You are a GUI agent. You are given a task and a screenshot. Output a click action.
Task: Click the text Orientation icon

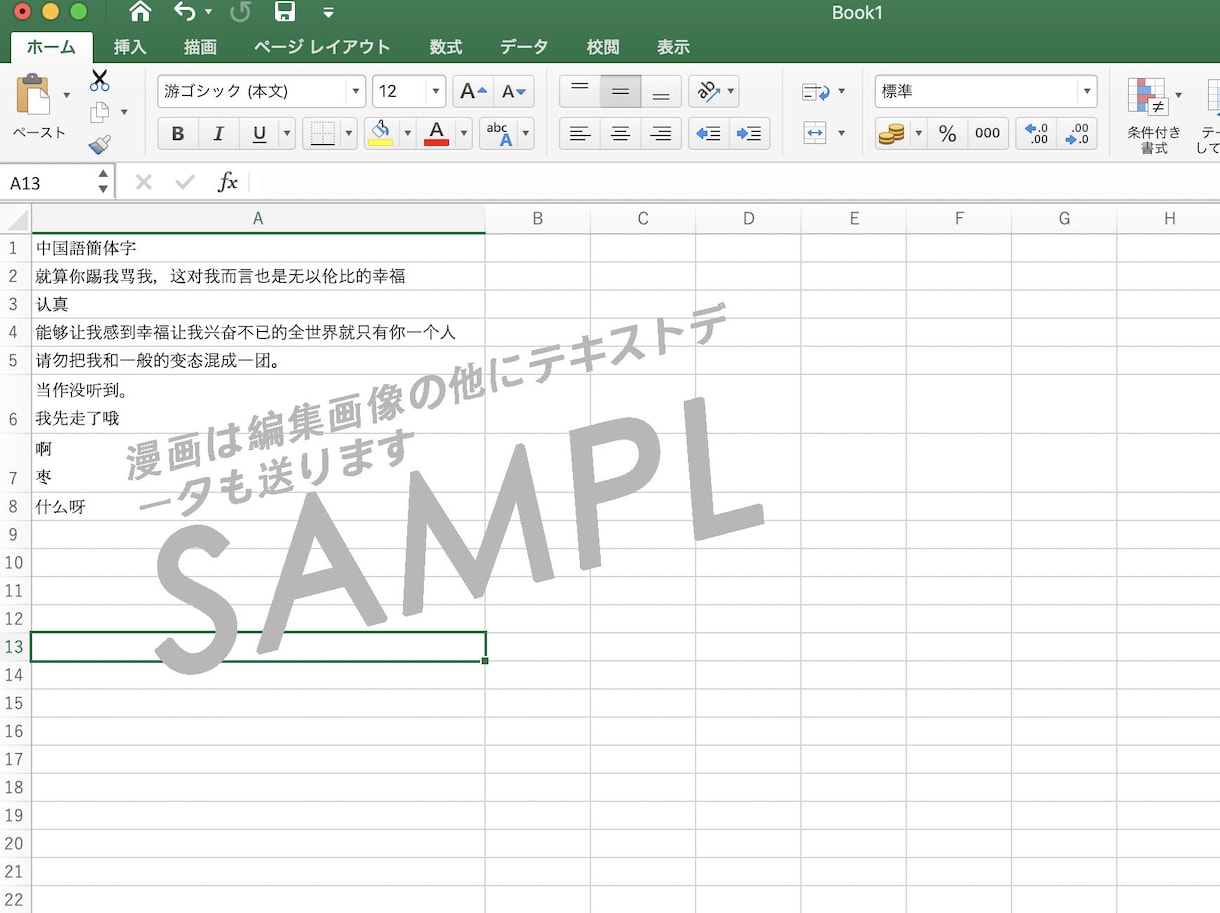708,91
